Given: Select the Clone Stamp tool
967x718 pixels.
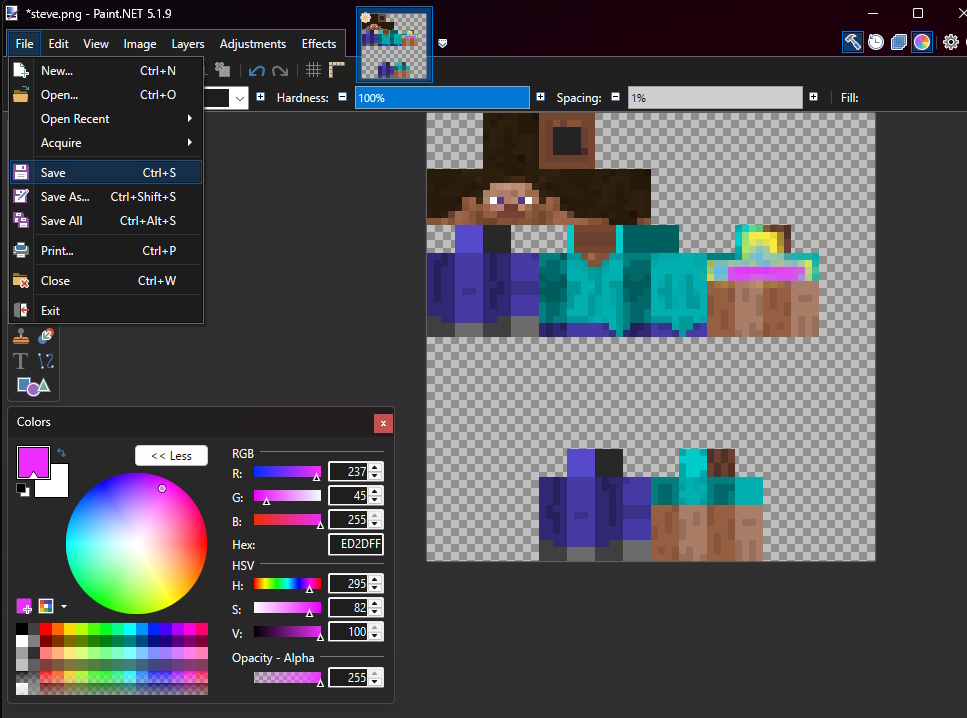Looking at the screenshot, I should tap(20, 337).
